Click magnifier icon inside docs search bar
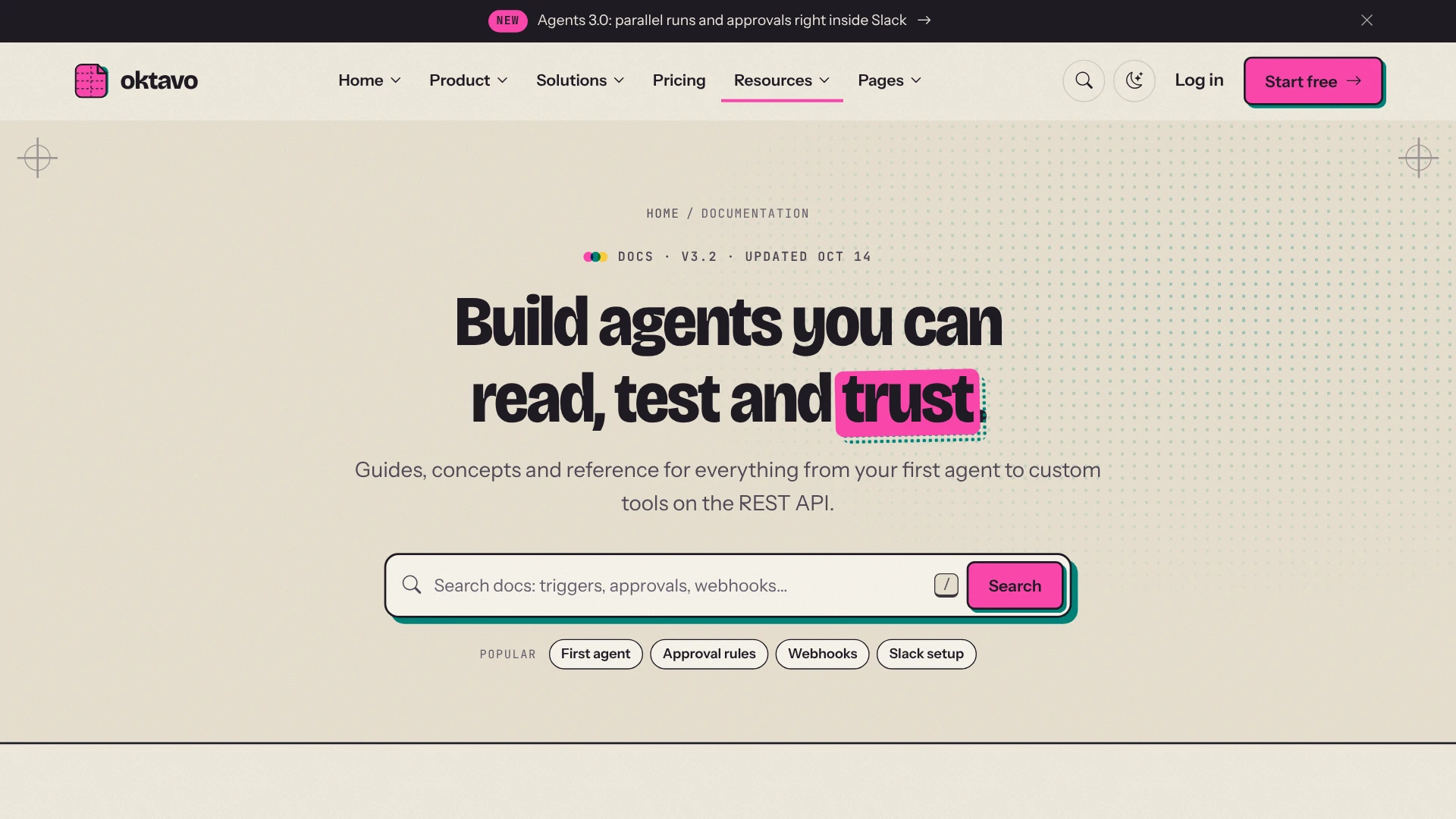1456x819 pixels. pyautogui.click(x=412, y=585)
